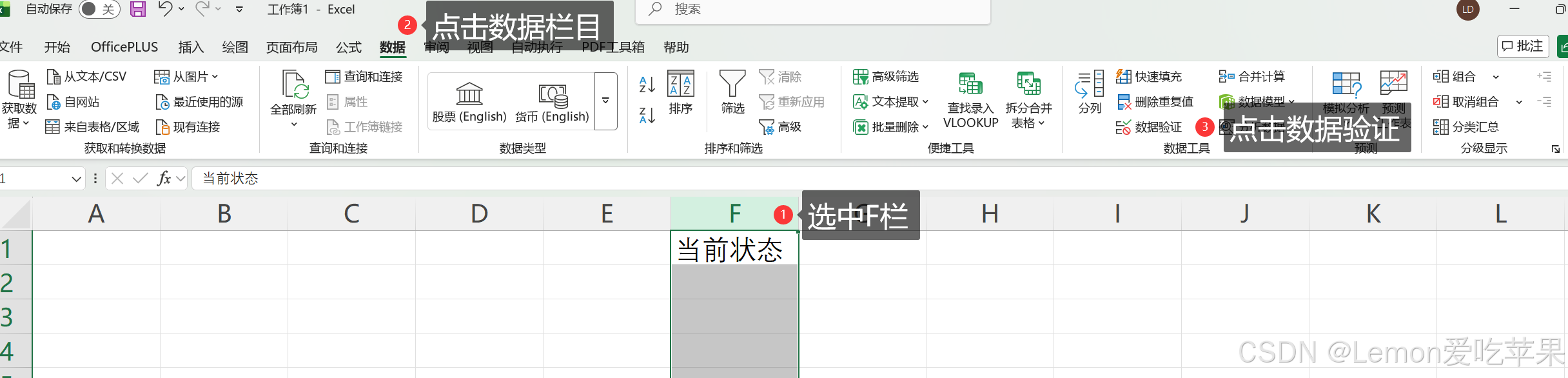Open the 从图片 dropdown

point(186,77)
